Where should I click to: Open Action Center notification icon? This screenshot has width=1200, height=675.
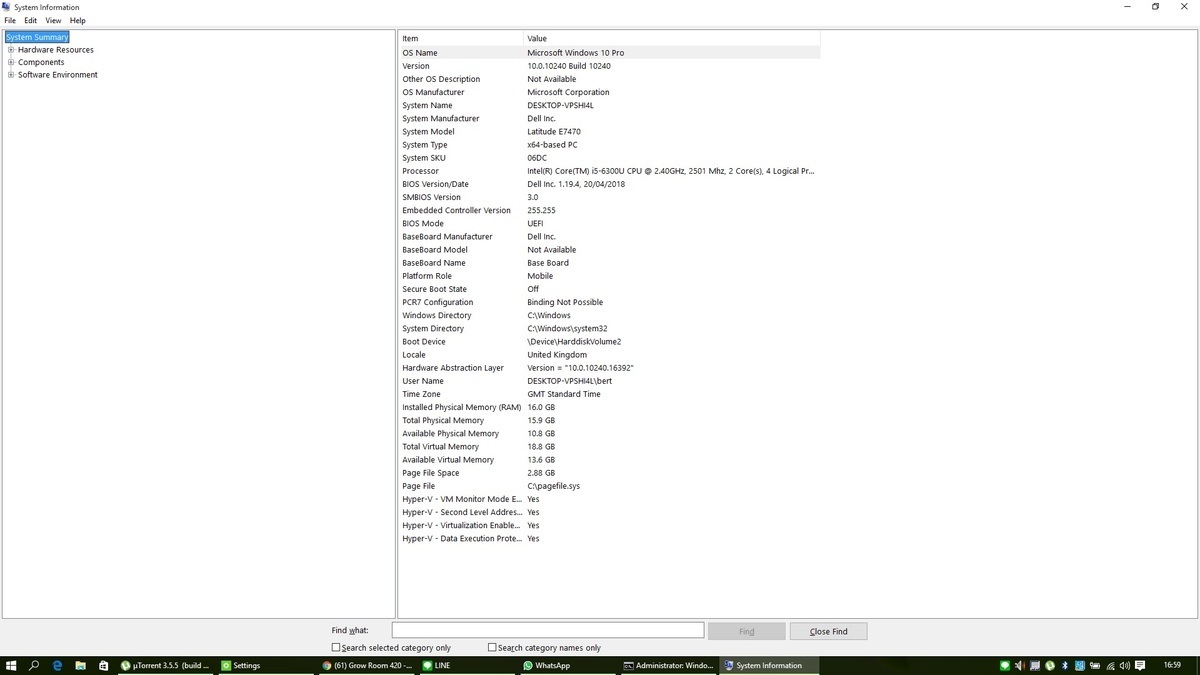tap(1141, 665)
